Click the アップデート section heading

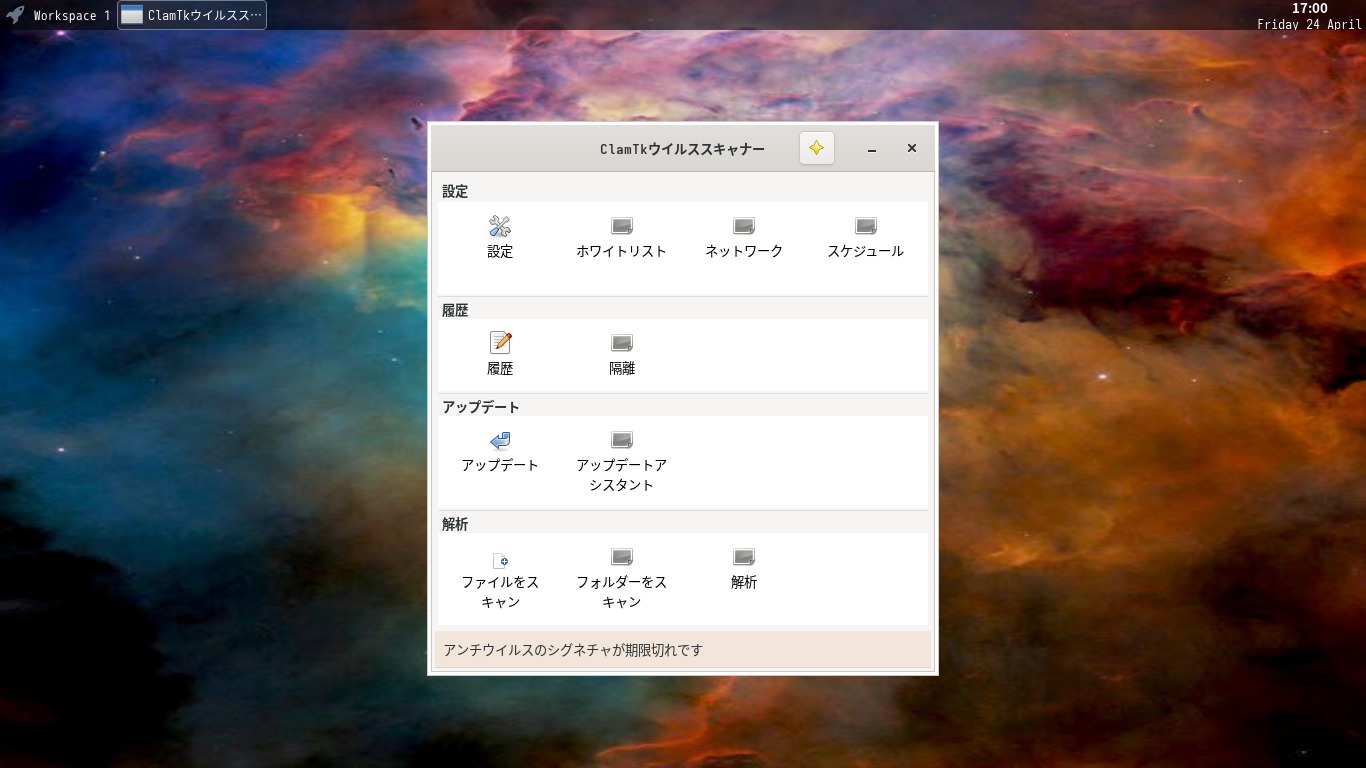pos(481,407)
